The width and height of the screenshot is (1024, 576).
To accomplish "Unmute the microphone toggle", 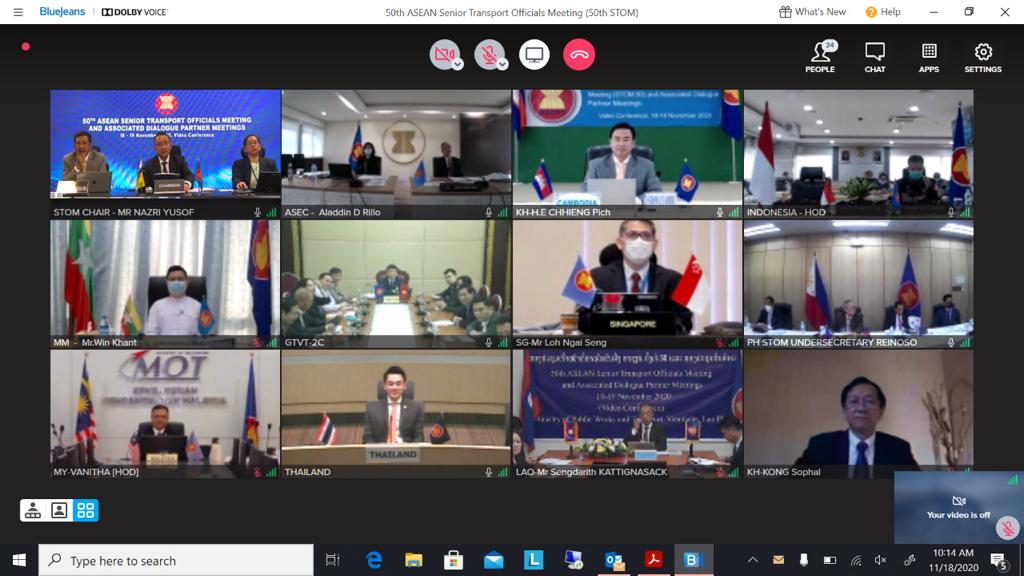I will [488, 54].
